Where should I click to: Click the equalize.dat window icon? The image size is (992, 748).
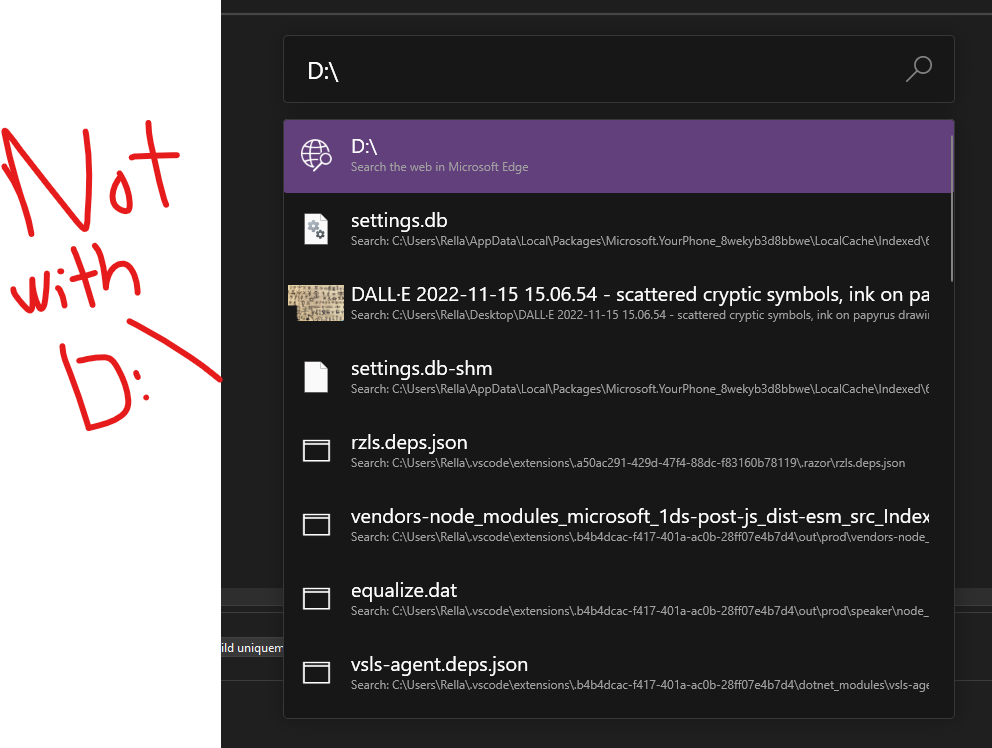click(x=316, y=599)
